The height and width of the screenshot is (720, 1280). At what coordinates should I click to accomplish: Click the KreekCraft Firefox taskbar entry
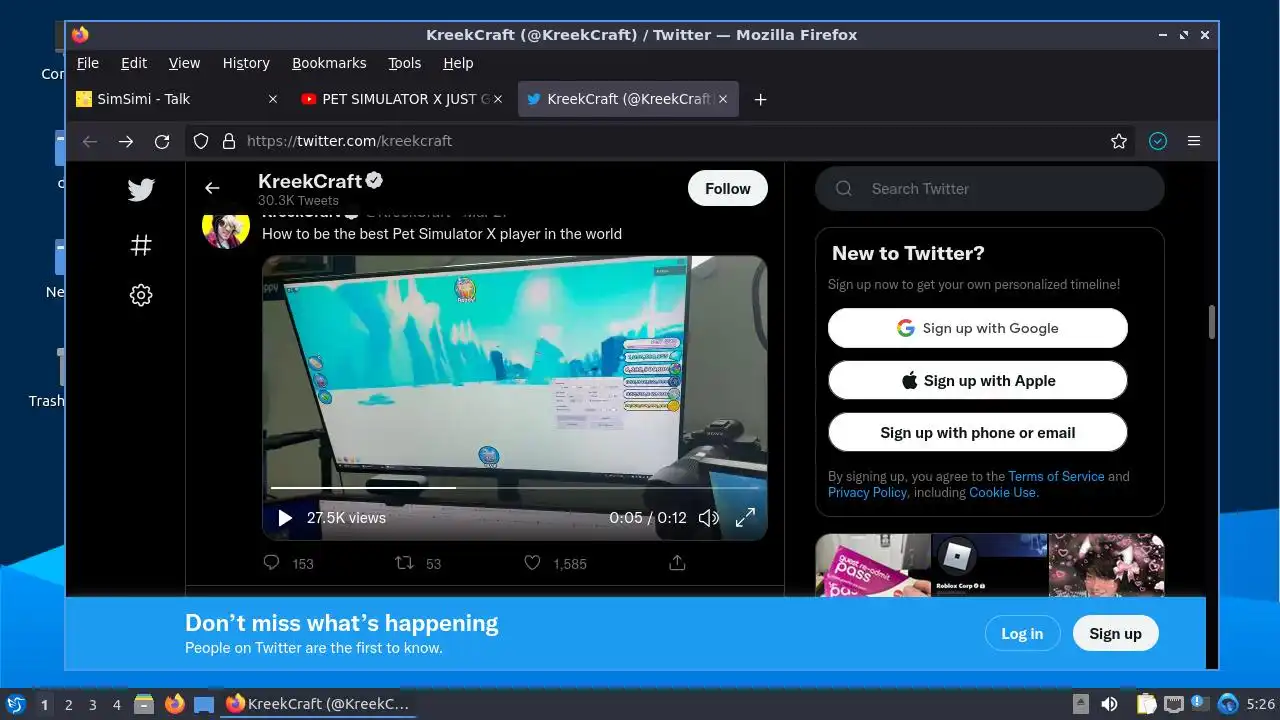point(318,704)
